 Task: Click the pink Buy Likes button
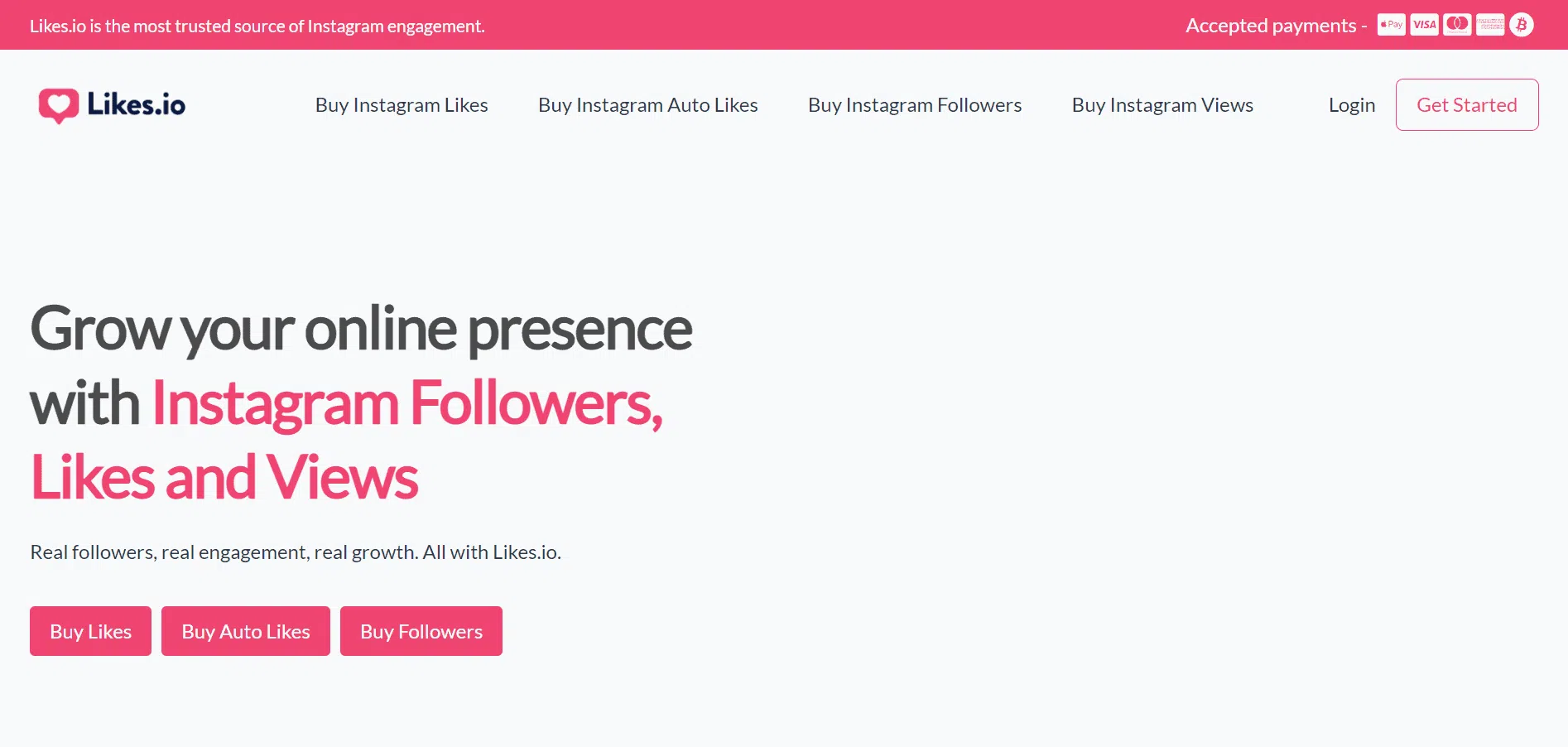90,631
